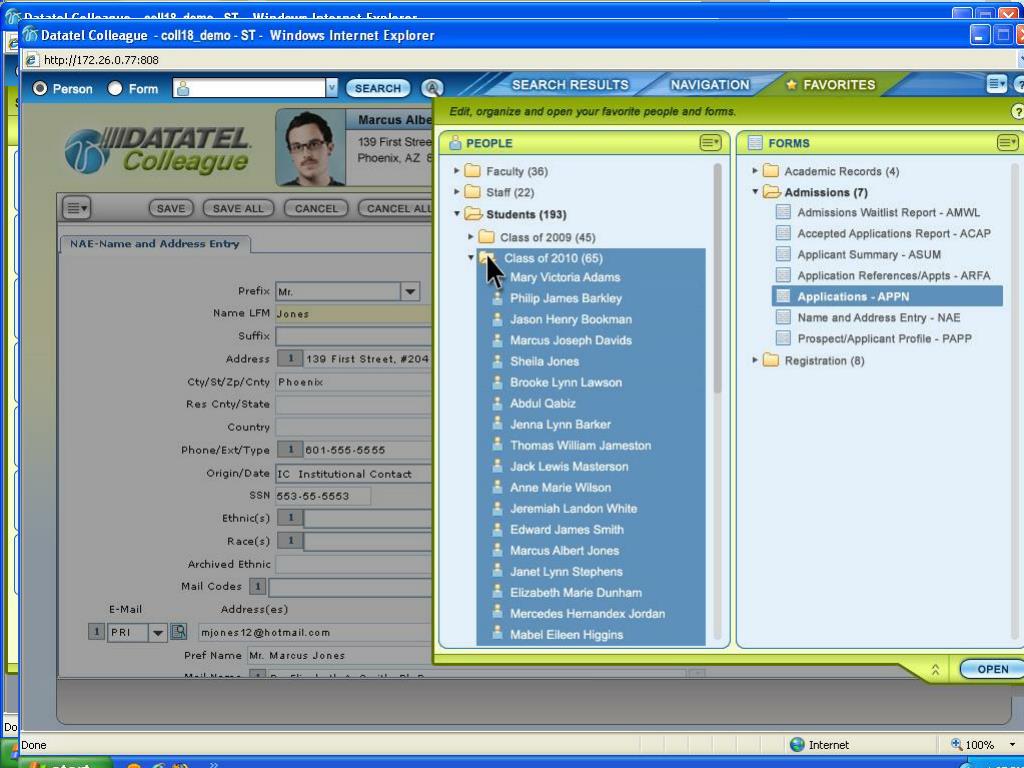This screenshot has width=1024, height=768.
Task: Select Name and Address Entry - NAE
Action: click(x=878, y=317)
